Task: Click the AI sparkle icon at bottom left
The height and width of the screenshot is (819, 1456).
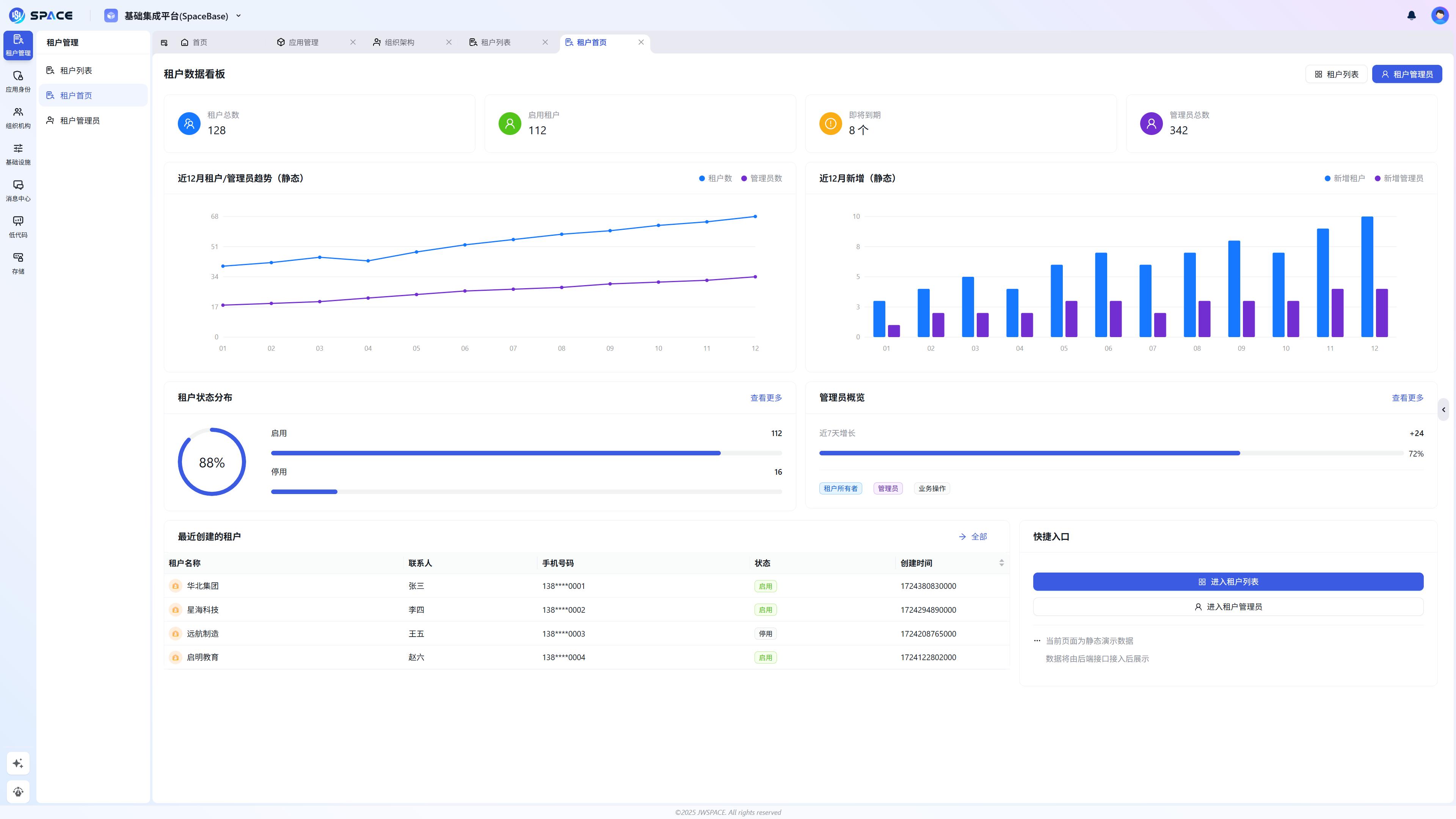Action: [18, 763]
